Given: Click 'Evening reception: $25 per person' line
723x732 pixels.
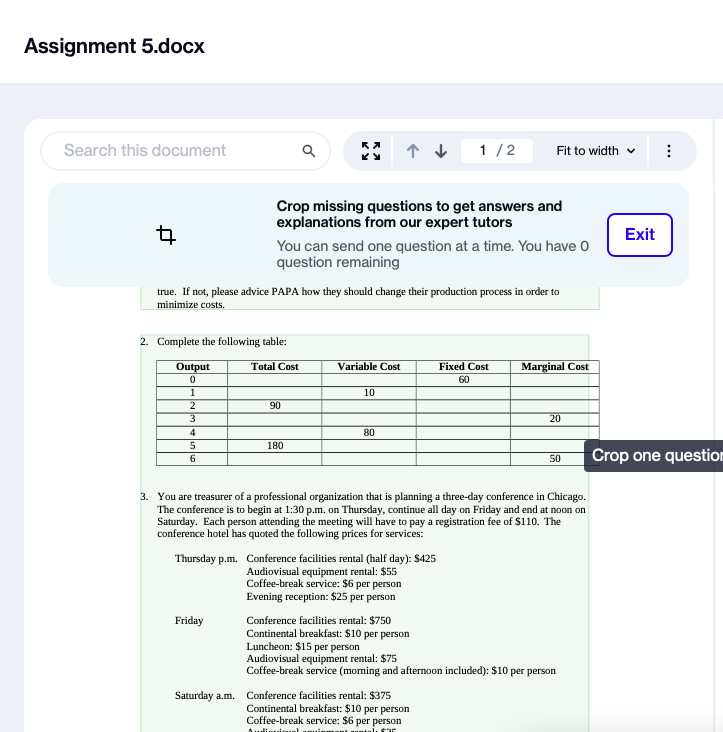Looking at the screenshot, I should pos(321,596).
